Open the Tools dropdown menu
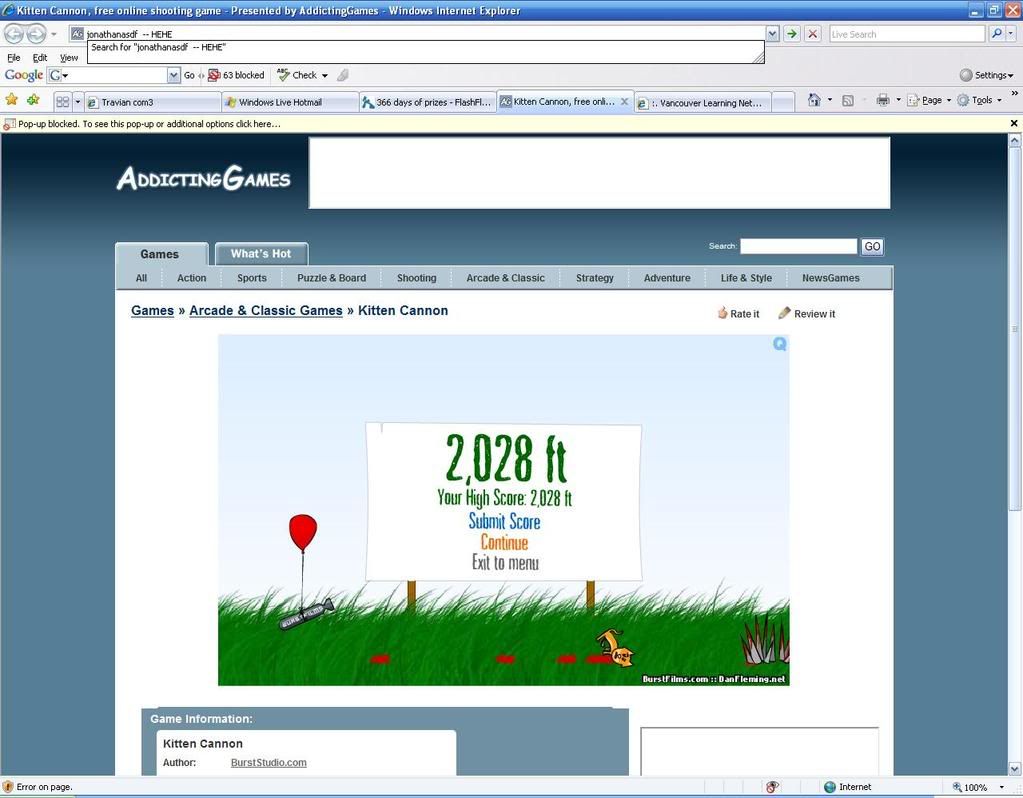1023x798 pixels. (980, 100)
